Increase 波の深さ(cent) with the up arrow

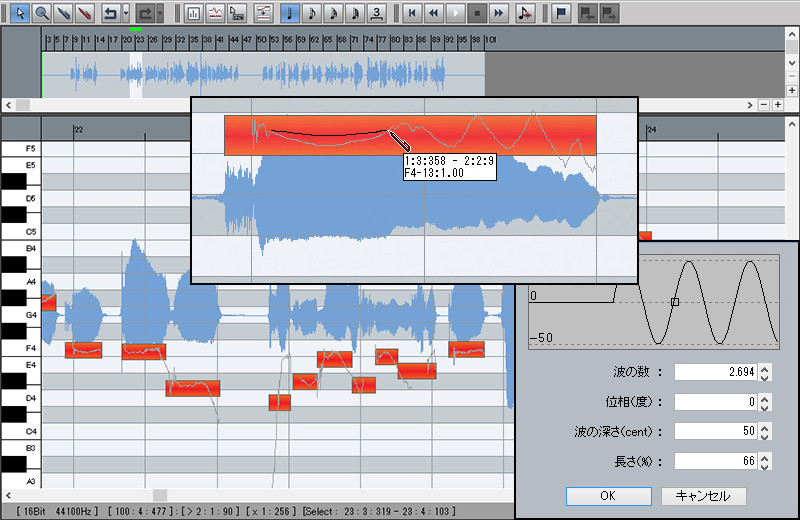coord(764,427)
